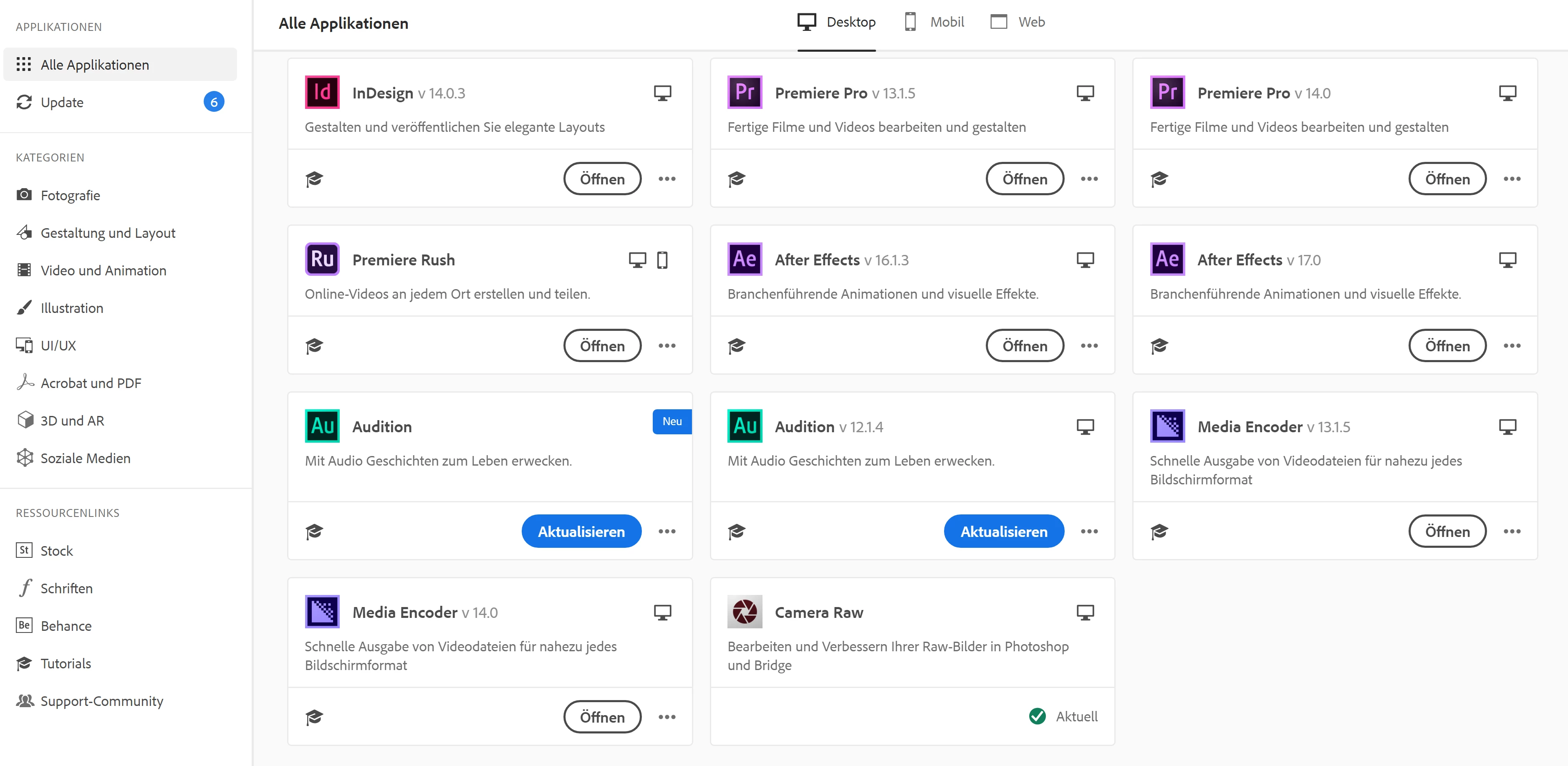Image resolution: width=1568 pixels, height=766 pixels.
Task: Open tutorials icon on InDesign card
Action: (x=314, y=179)
